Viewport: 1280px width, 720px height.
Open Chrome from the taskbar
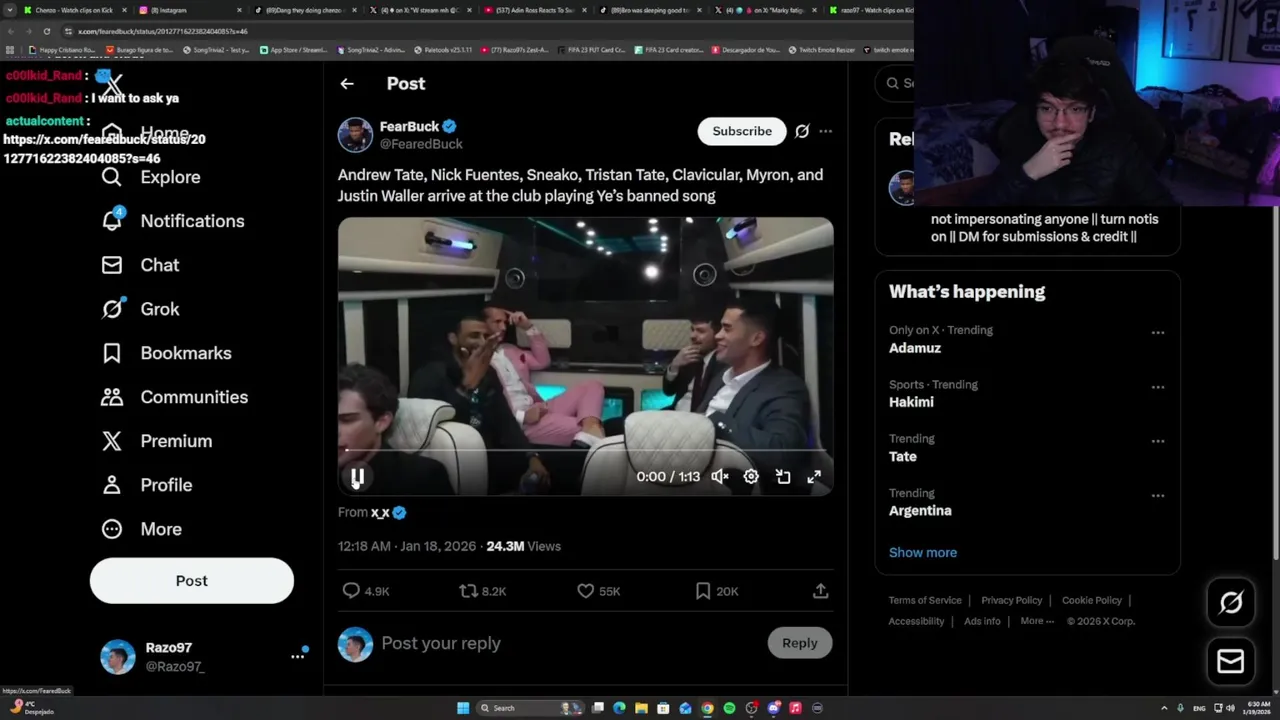[707, 708]
